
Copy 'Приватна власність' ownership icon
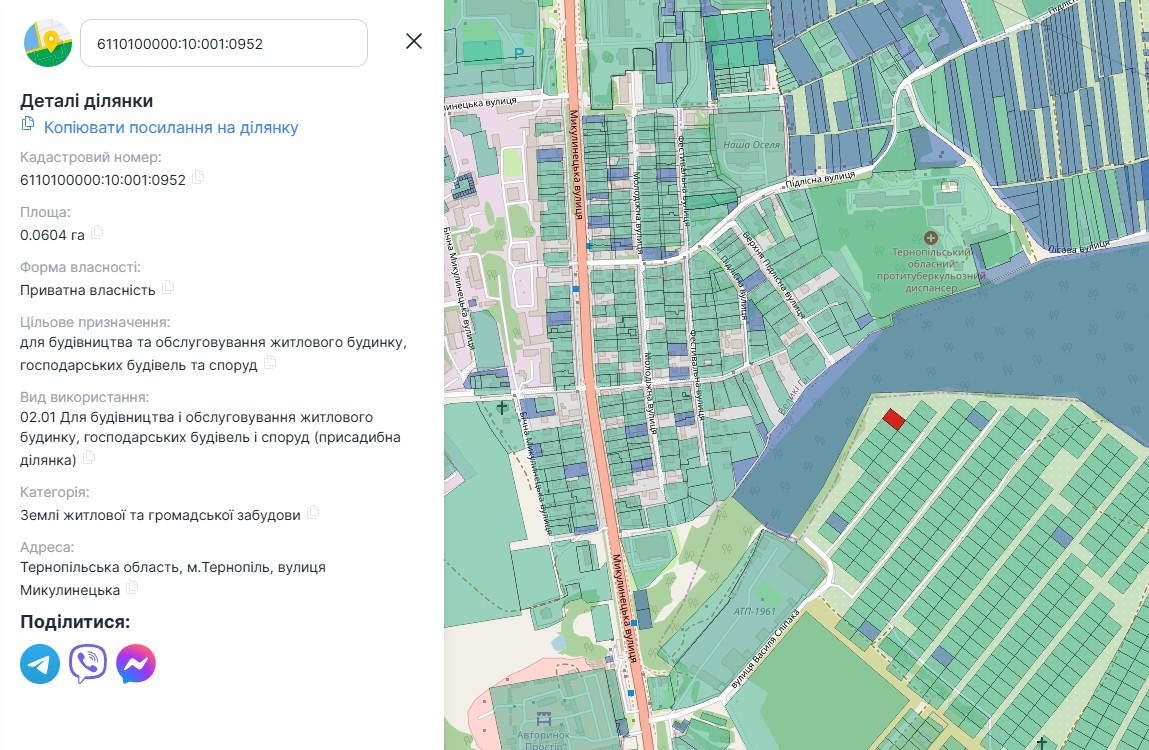click(168, 287)
